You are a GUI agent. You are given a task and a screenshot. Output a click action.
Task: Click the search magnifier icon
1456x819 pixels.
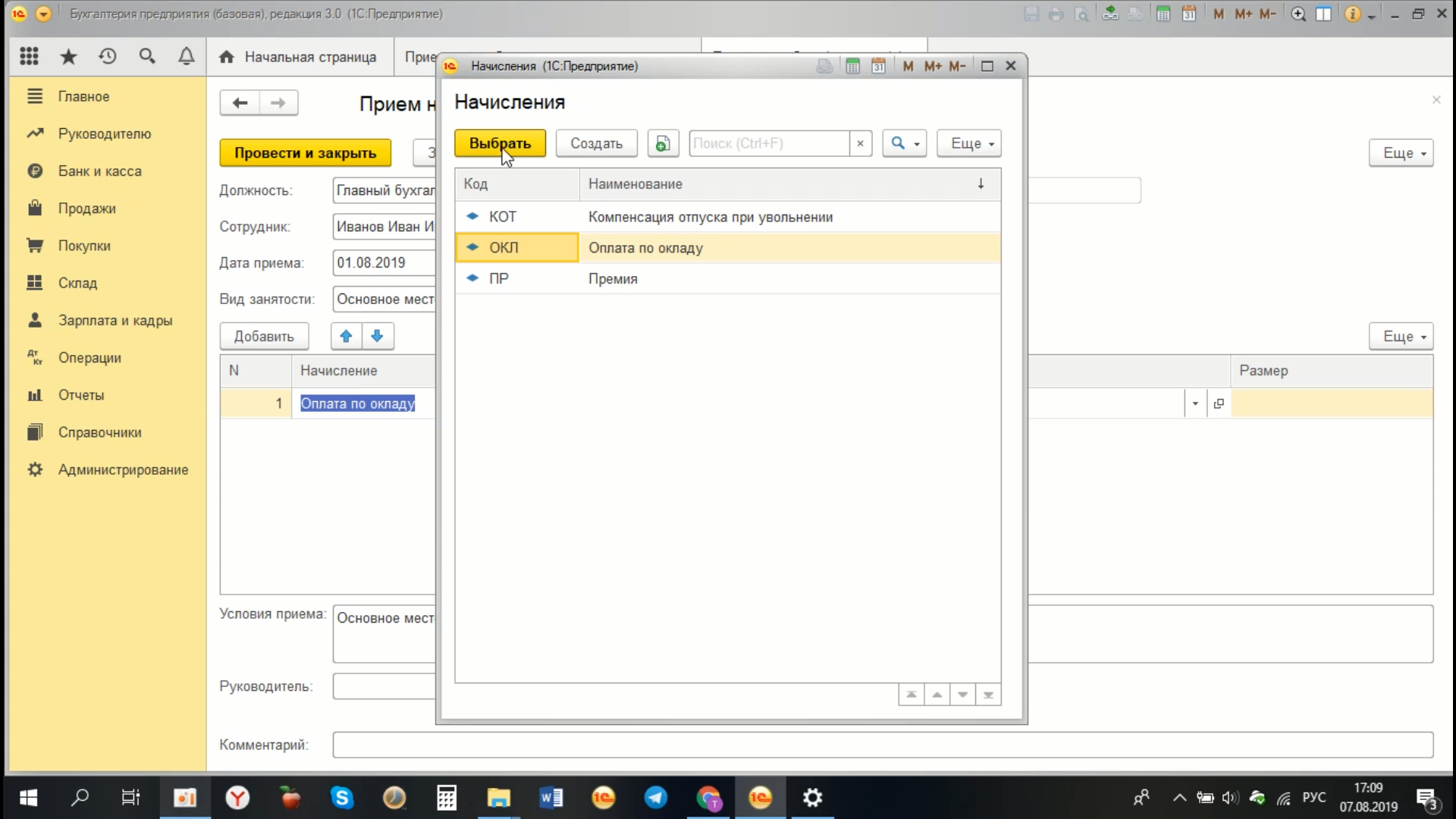click(x=898, y=143)
